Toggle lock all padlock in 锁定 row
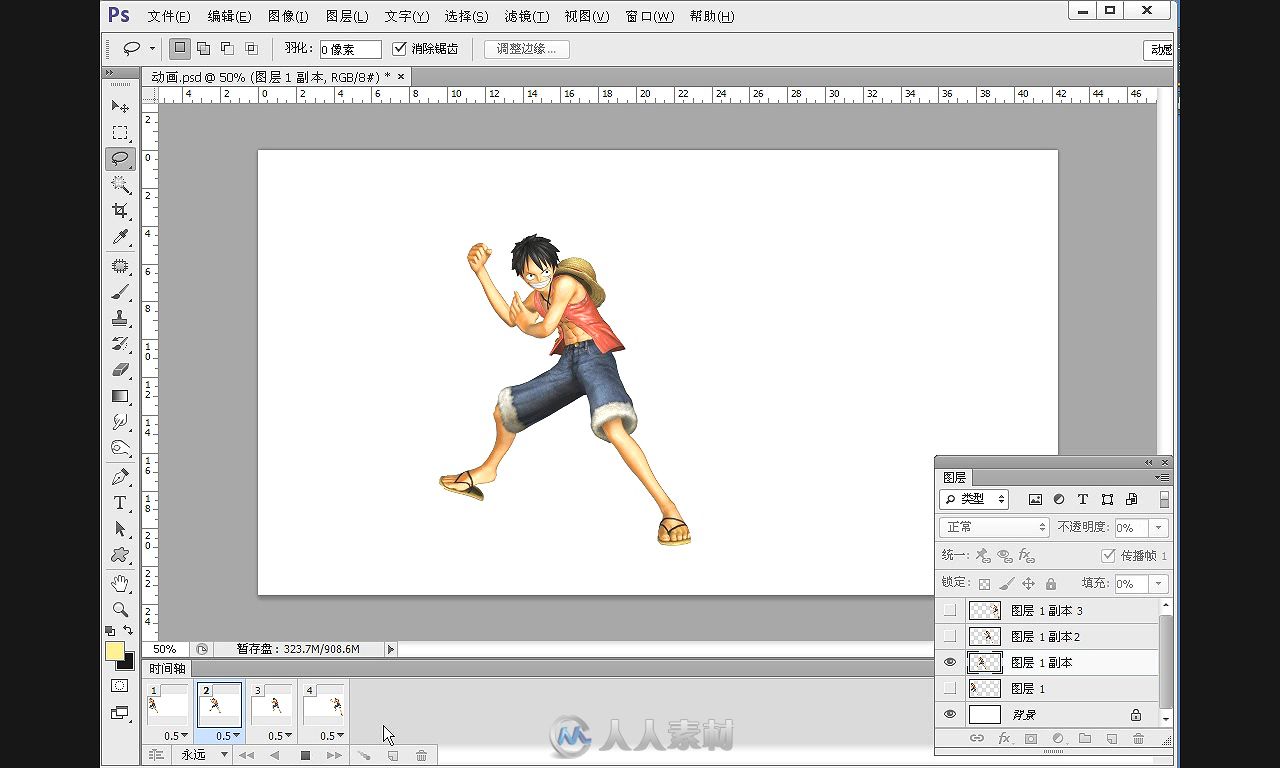 coord(1050,584)
